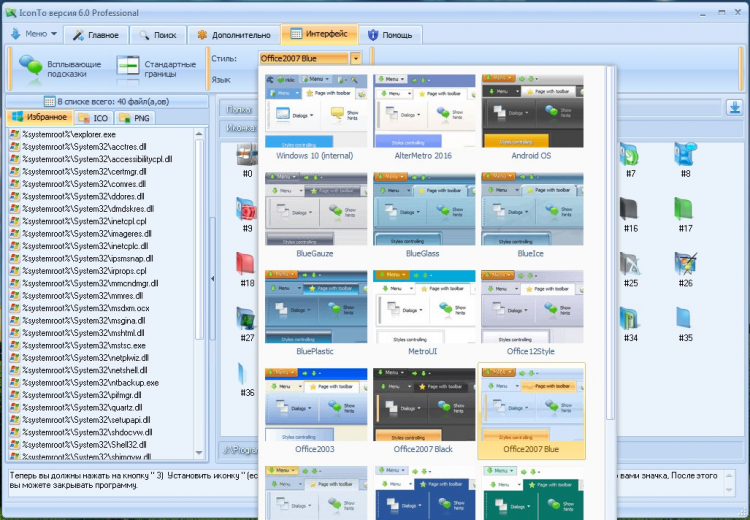Click the instruction text scroll up arrow
The width and height of the screenshot is (750, 520).
[729, 476]
